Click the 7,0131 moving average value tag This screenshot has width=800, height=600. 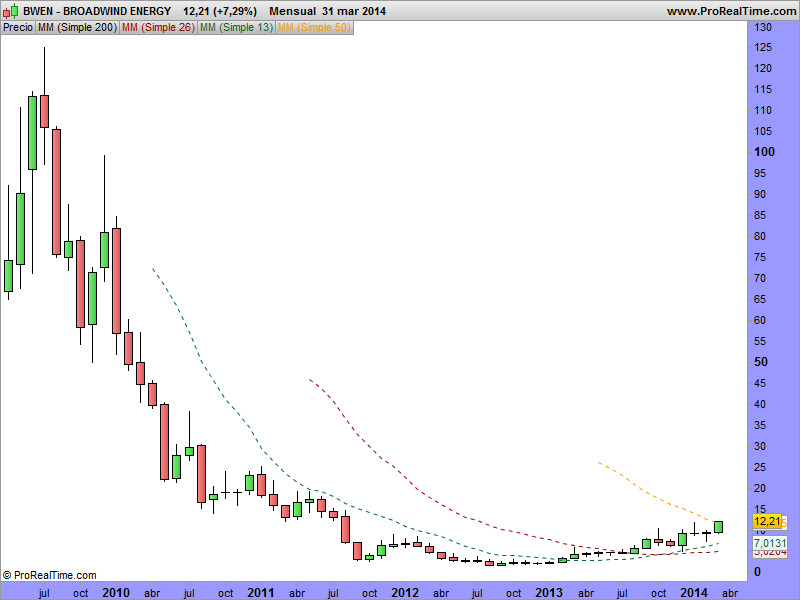pos(770,543)
